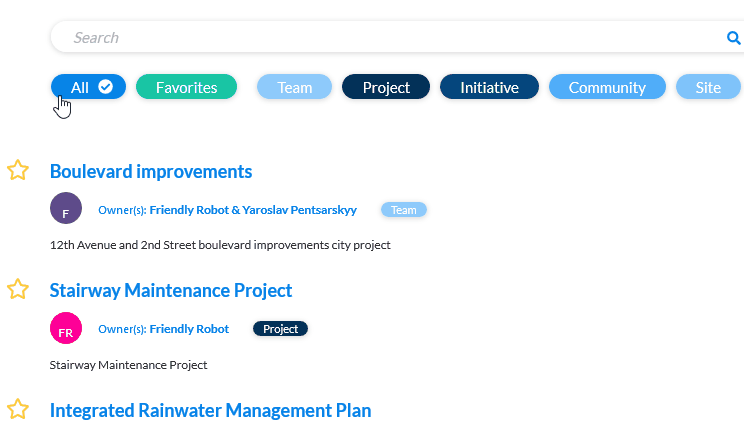Image resolution: width=744 pixels, height=422 pixels.
Task: Click the pink FR owner avatar
Action: click(x=66, y=328)
